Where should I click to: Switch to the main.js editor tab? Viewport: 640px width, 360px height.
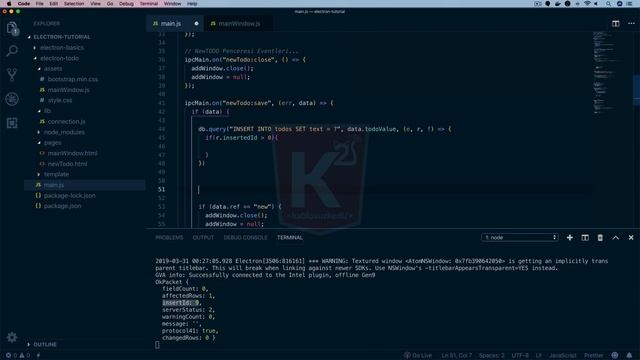click(175, 24)
